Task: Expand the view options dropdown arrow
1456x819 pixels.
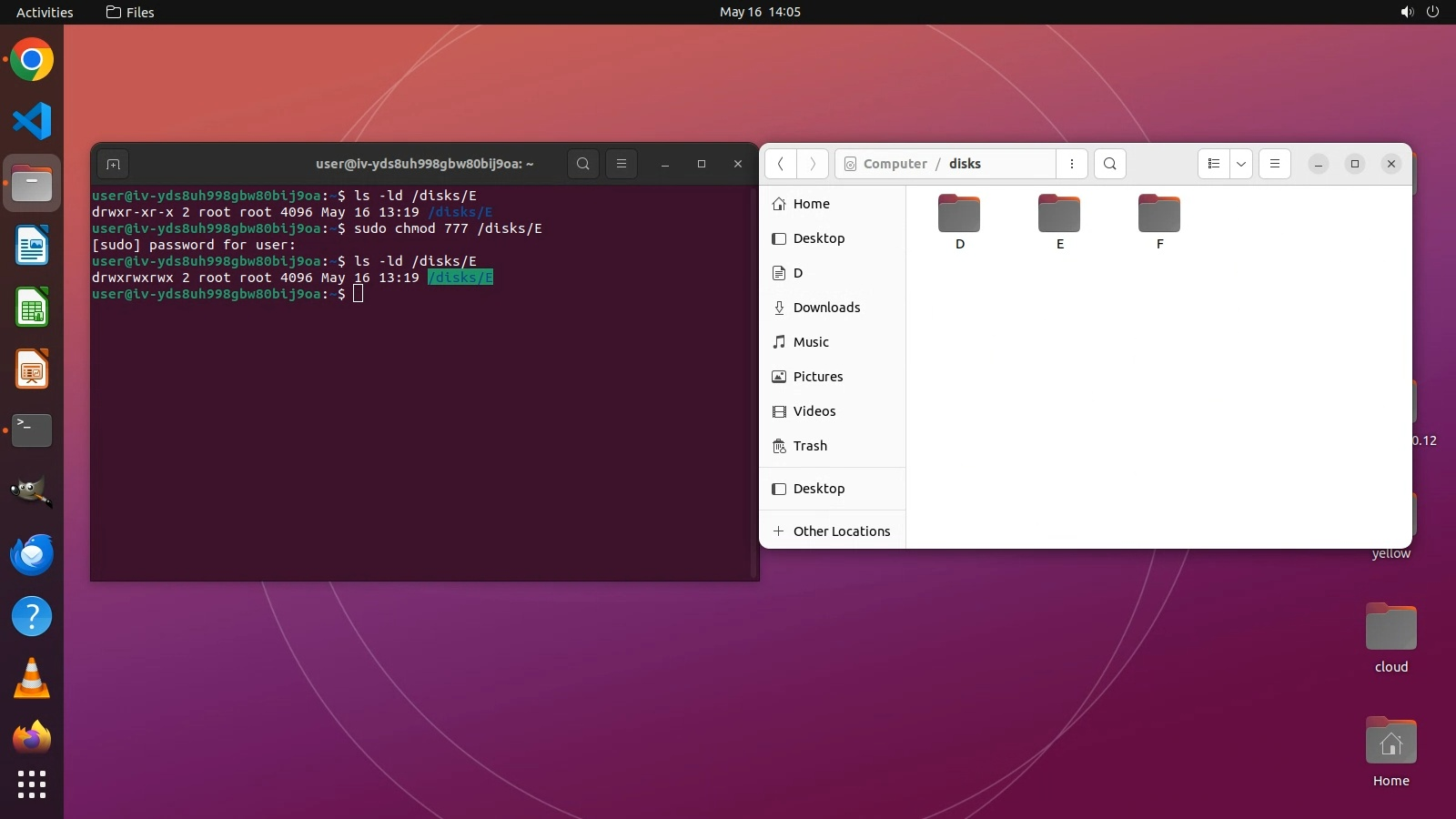Action: tap(1241, 164)
